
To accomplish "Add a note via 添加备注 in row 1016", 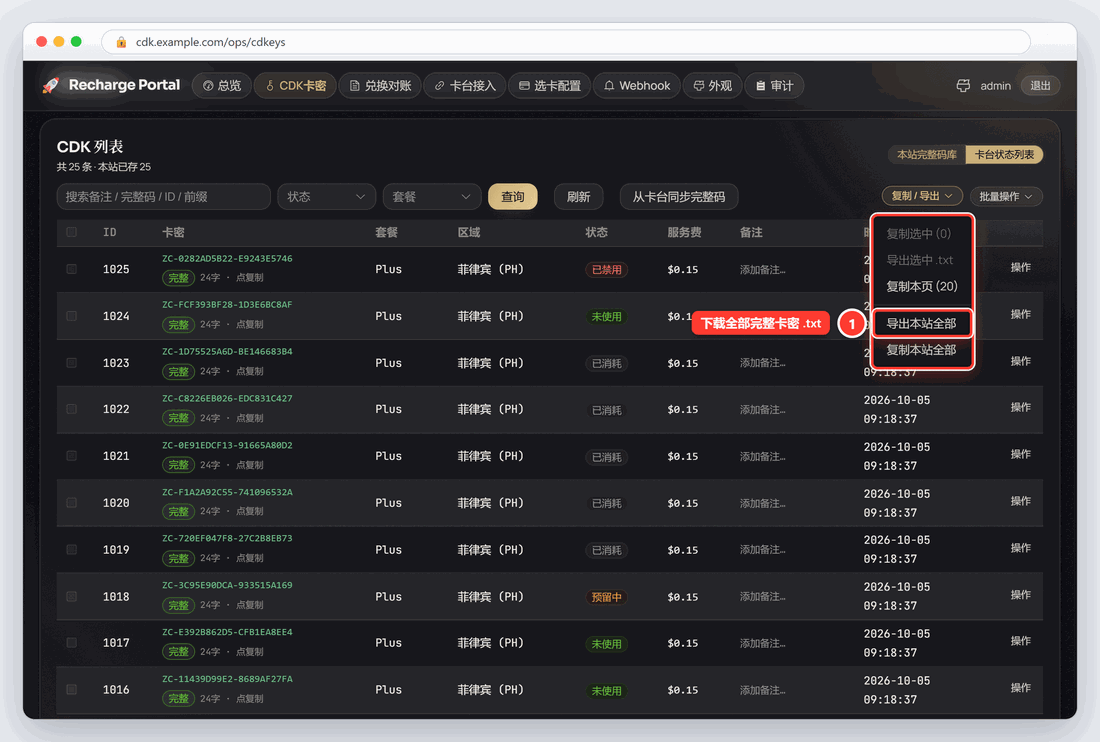I will (763, 690).
